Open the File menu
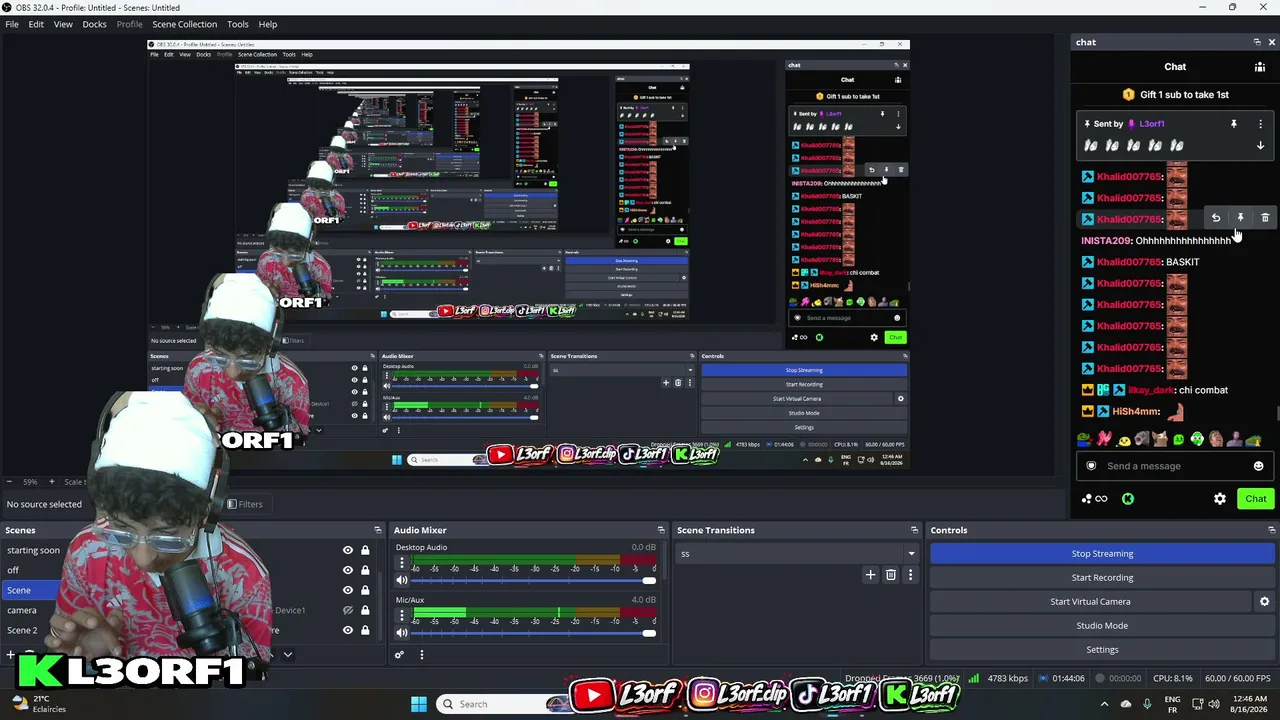1280x720 pixels. [12, 24]
